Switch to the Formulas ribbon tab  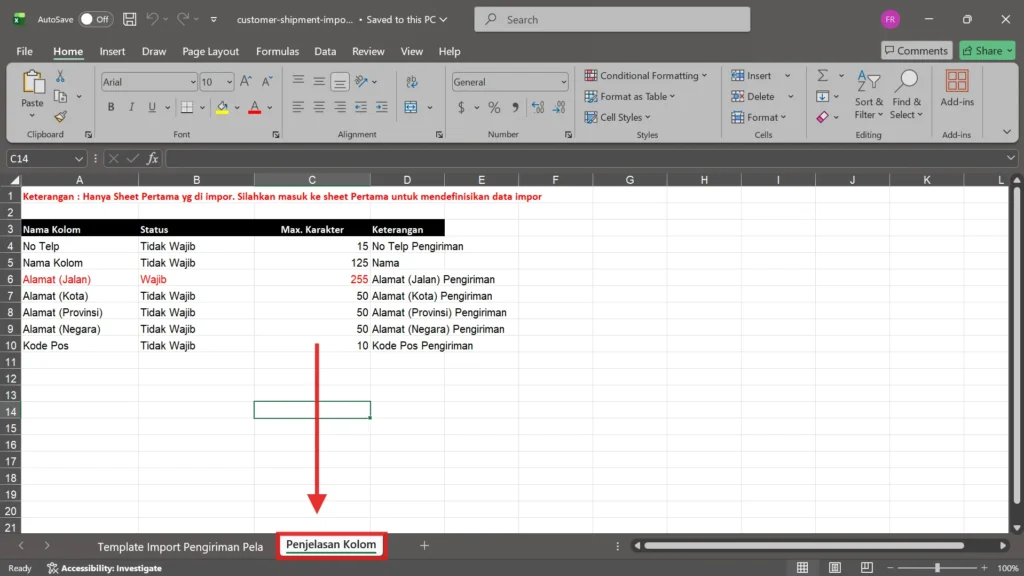277,51
